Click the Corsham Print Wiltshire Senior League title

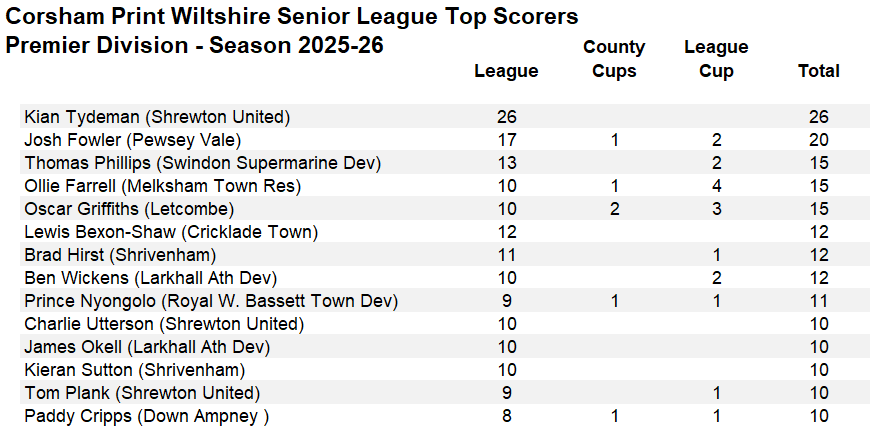click(x=292, y=17)
